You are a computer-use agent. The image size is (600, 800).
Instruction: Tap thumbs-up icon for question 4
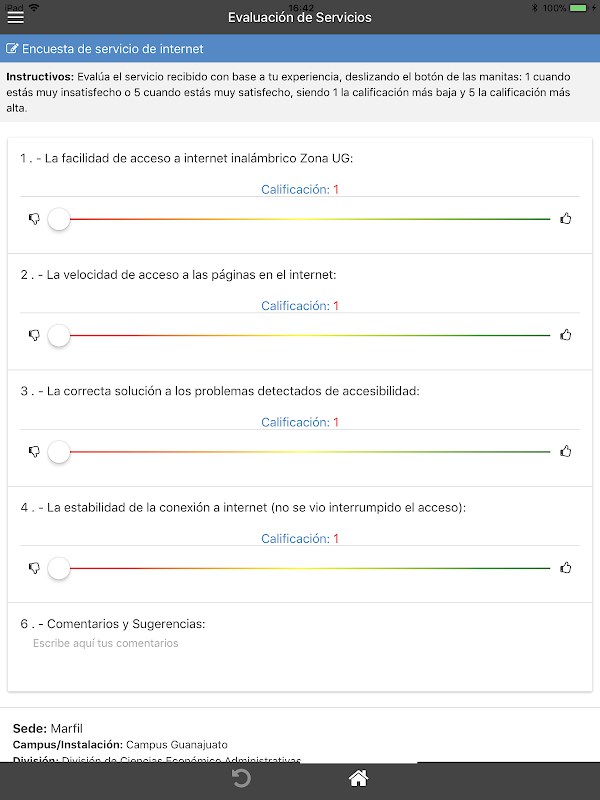click(566, 568)
